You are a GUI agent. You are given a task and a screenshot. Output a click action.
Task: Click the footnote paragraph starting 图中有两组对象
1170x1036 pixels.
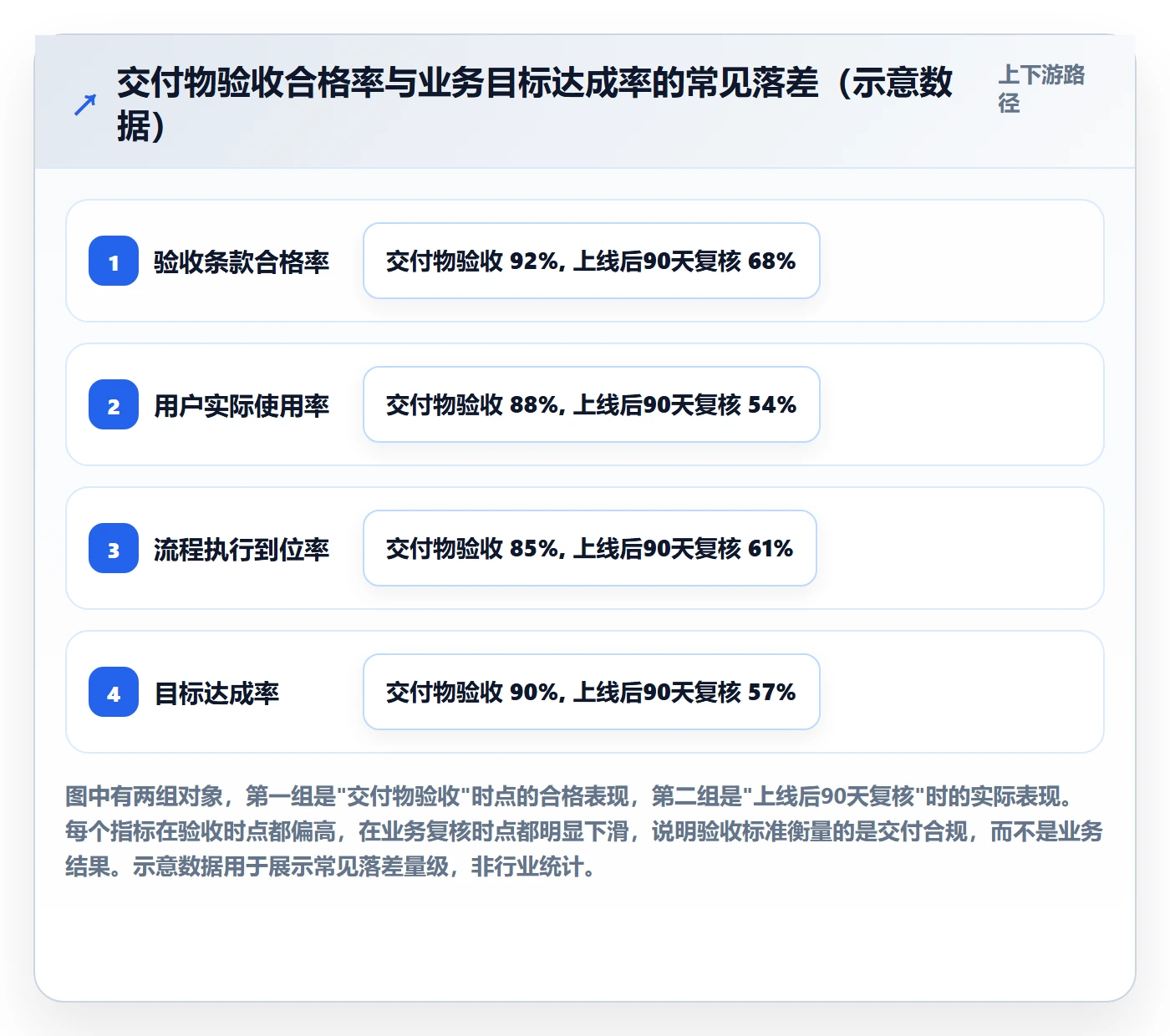[584, 831]
